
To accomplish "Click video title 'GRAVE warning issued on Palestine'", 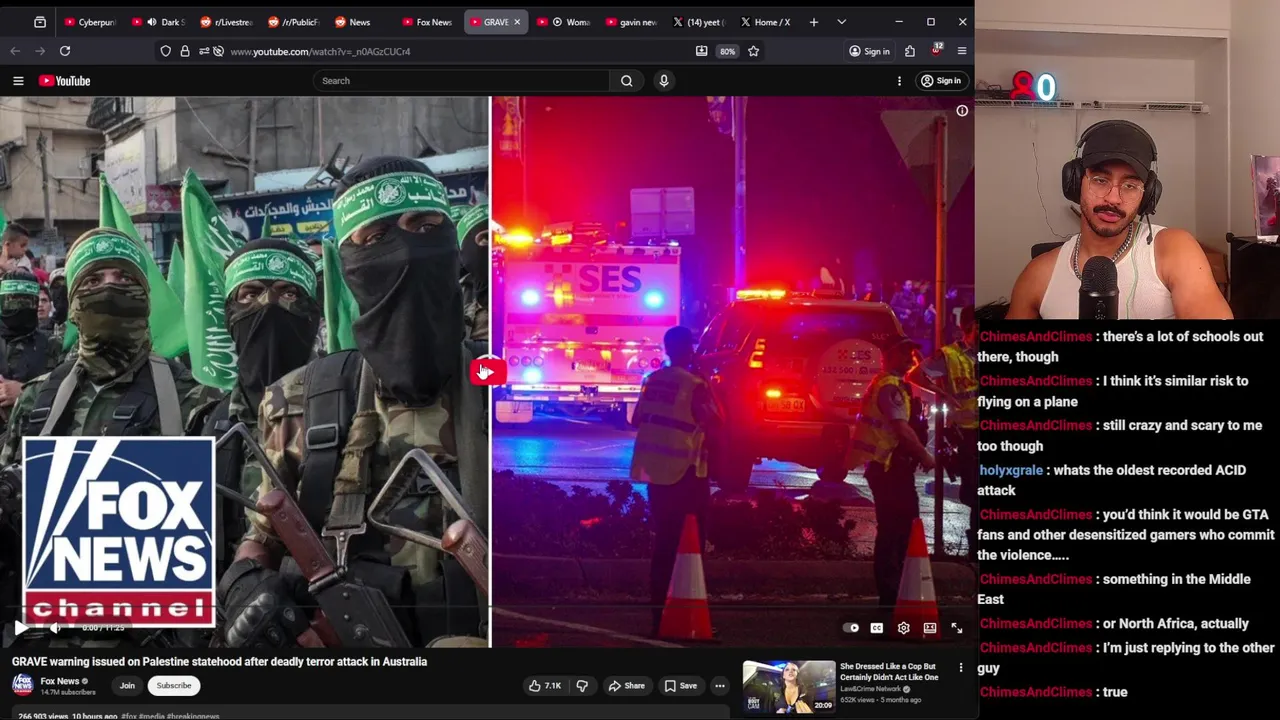I will pyautogui.click(x=219, y=661).
